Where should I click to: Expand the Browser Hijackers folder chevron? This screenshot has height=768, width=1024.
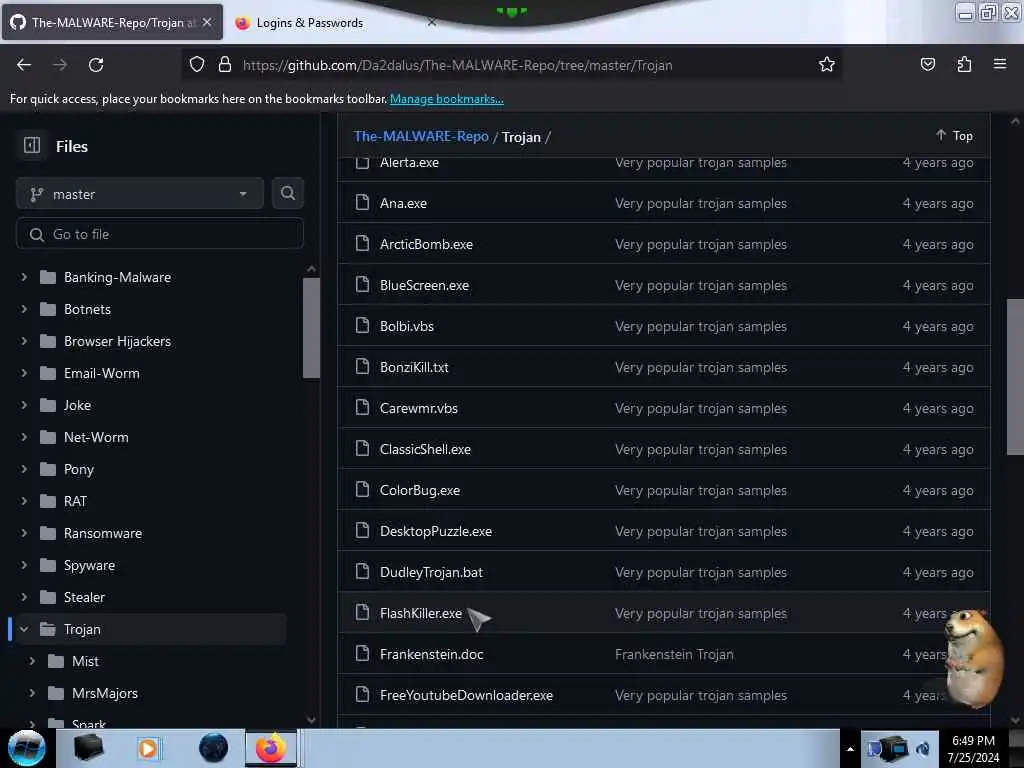point(24,341)
